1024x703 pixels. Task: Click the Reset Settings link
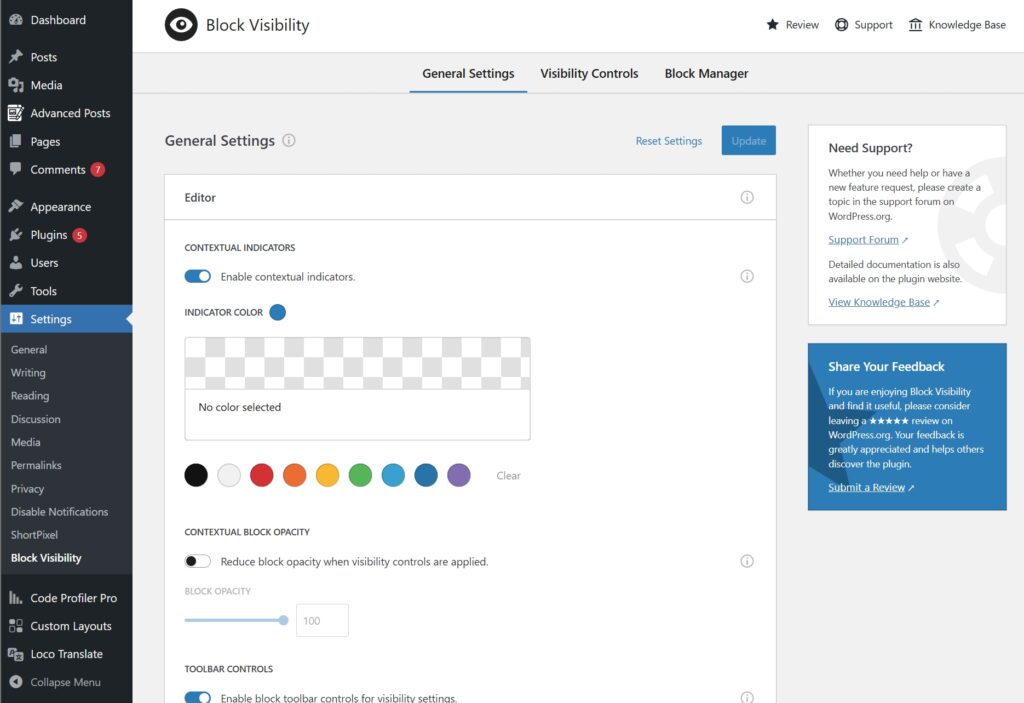(668, 141)
